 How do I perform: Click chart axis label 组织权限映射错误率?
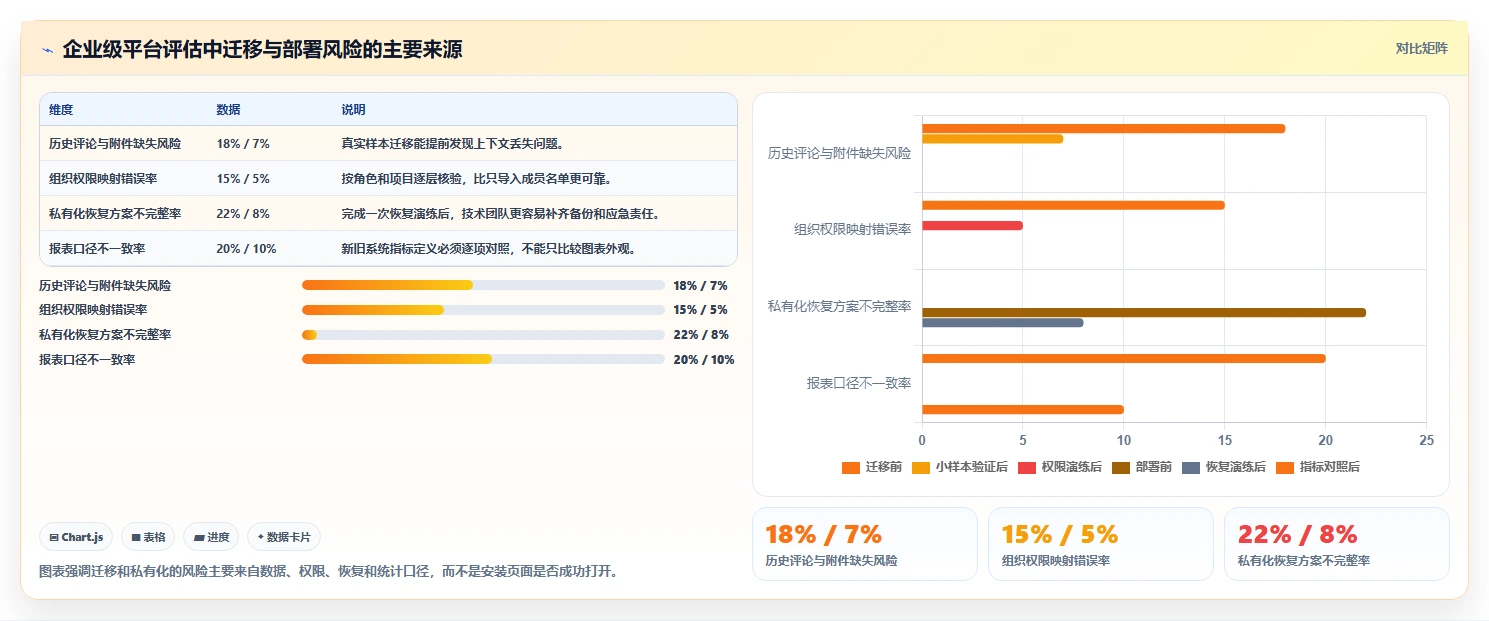point(852,230)
